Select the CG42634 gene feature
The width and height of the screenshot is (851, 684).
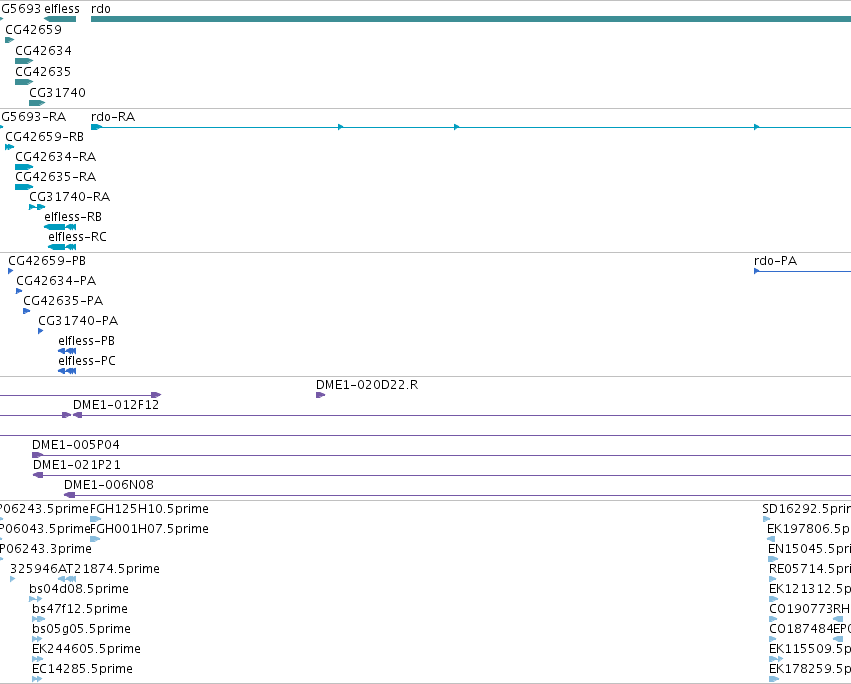[24, 61]
